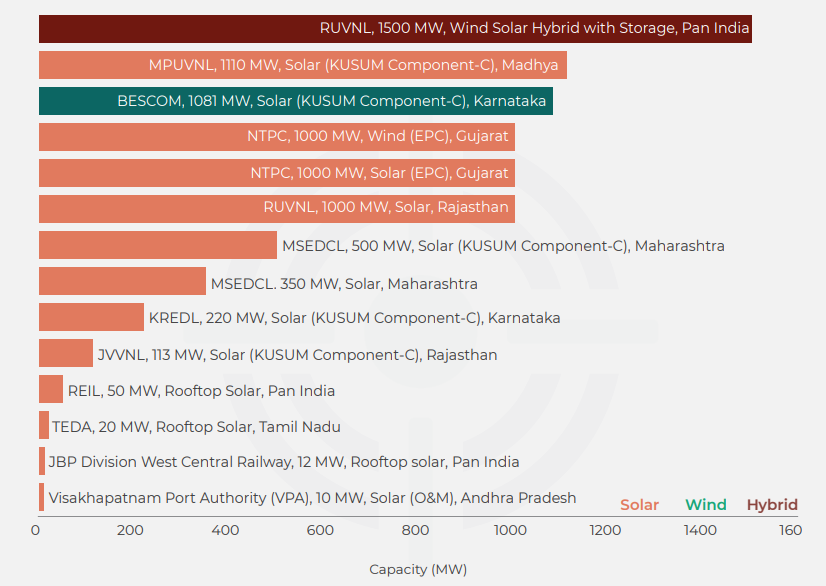826x586 pixels.
Task: Toggle the Hybrid legend entry
Action: 772,505
